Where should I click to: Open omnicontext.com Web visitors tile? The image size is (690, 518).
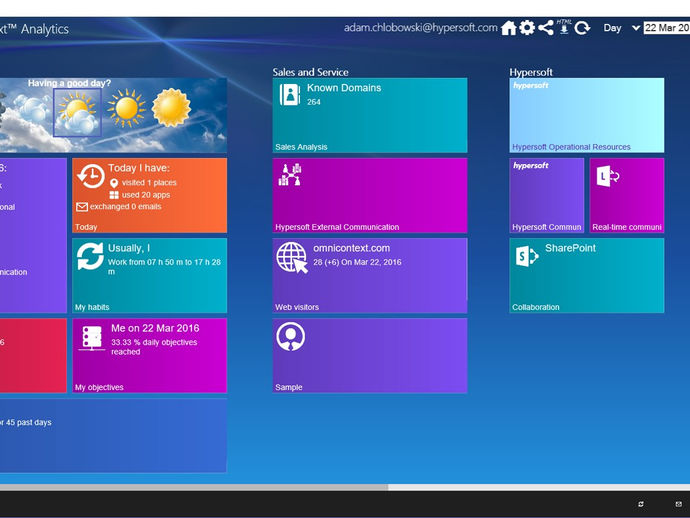point(370,276)
